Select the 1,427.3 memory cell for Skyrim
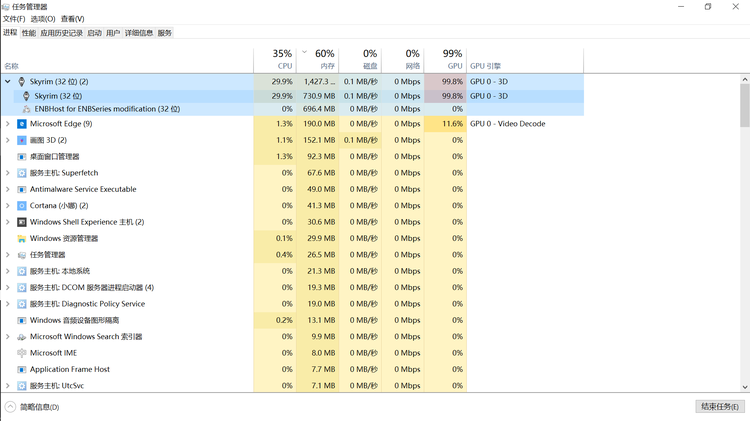The height and width of the screenshot is (421, 750). (318, 82)
